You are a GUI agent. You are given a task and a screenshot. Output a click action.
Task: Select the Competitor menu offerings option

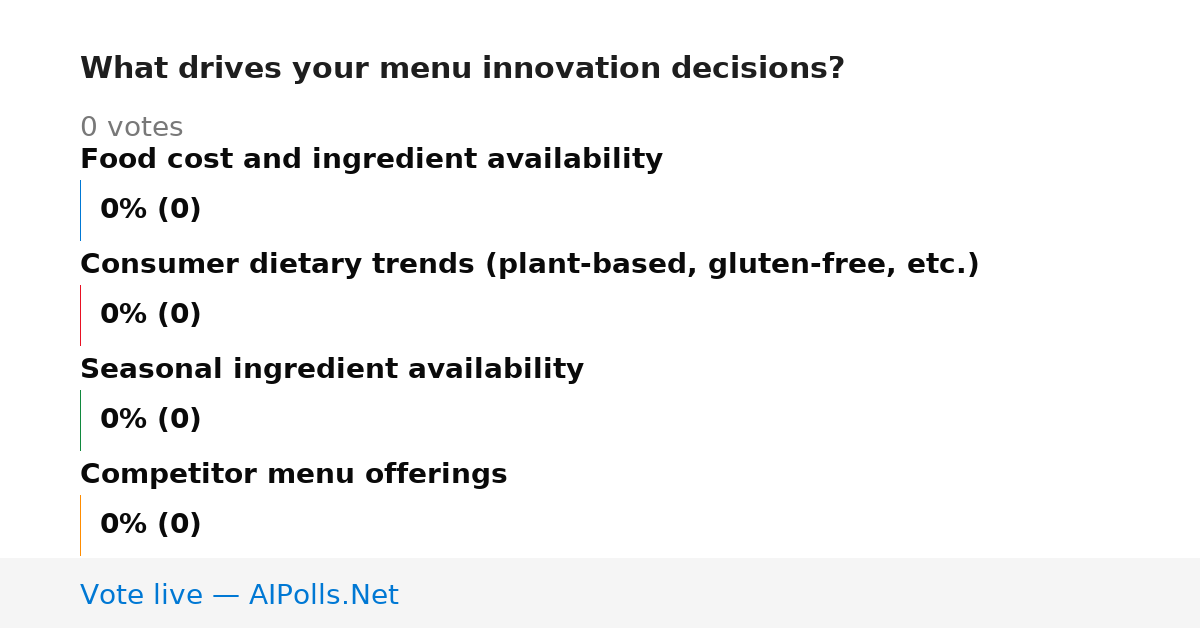(x=294, y=475)
